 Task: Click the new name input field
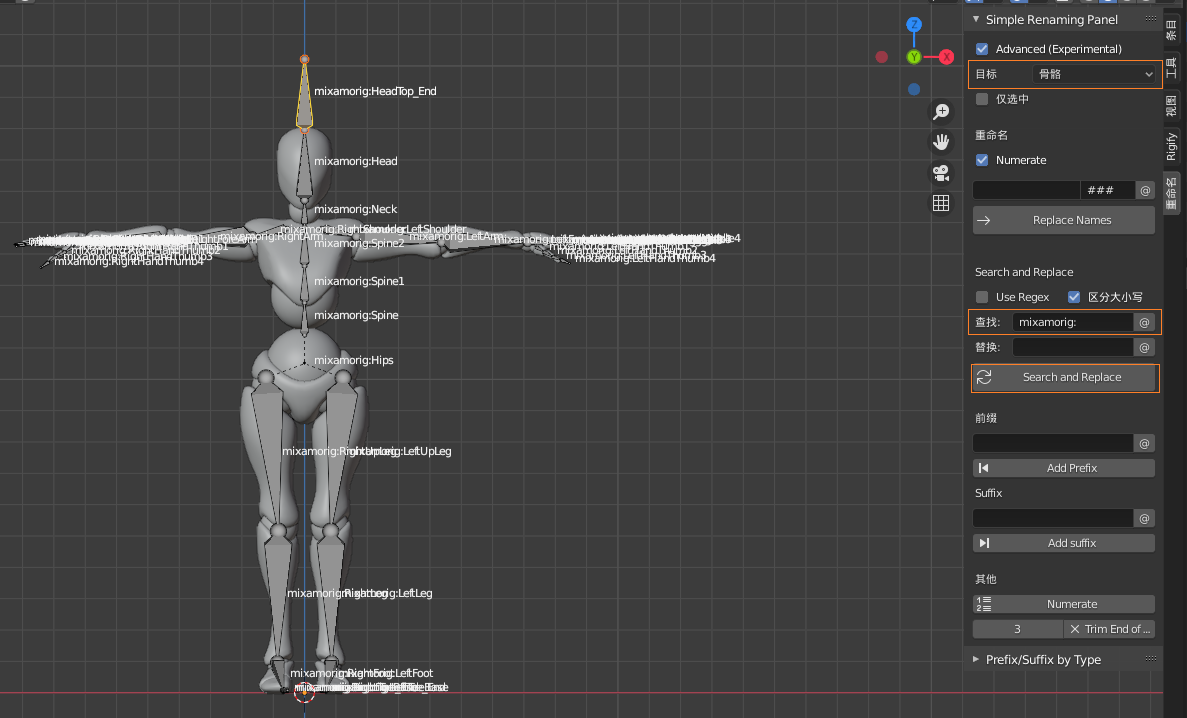1027,190
